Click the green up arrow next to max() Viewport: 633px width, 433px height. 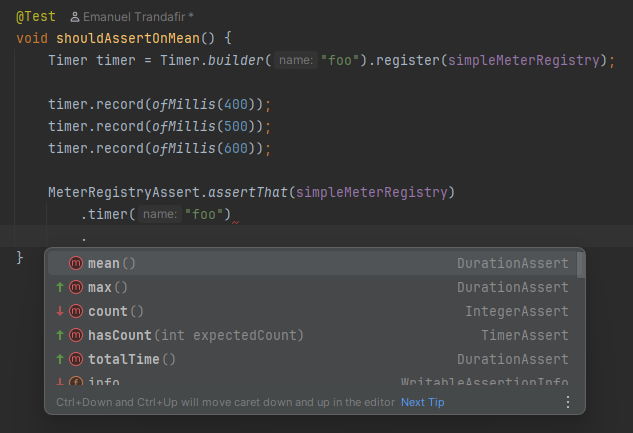(x=60, y=288)
